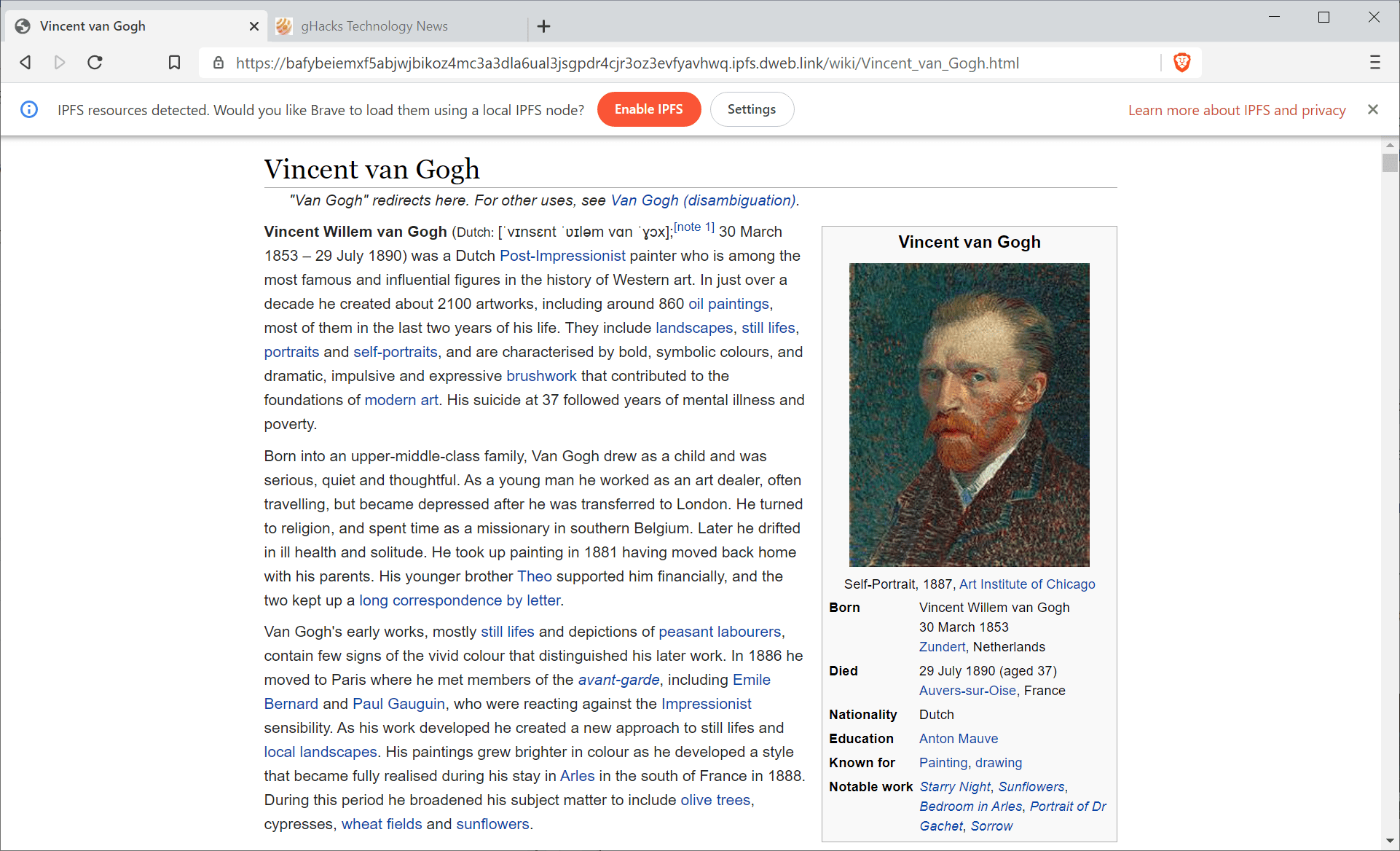Viewport: 1400px width, 851px height.
Task: Reload the current page
Action: coord(95,63)
